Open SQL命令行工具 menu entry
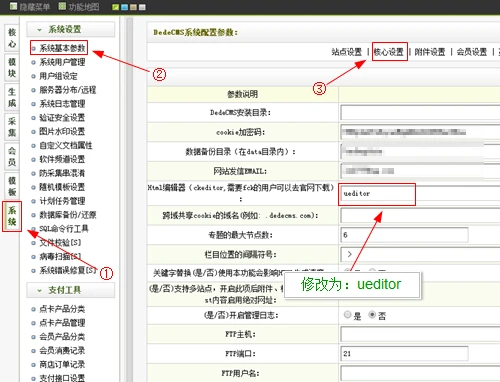 64,229
